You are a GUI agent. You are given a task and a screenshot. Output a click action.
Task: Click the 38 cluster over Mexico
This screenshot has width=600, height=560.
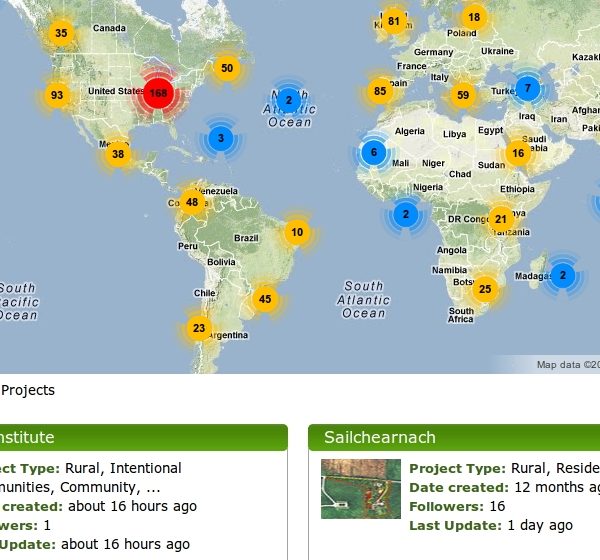118,154
